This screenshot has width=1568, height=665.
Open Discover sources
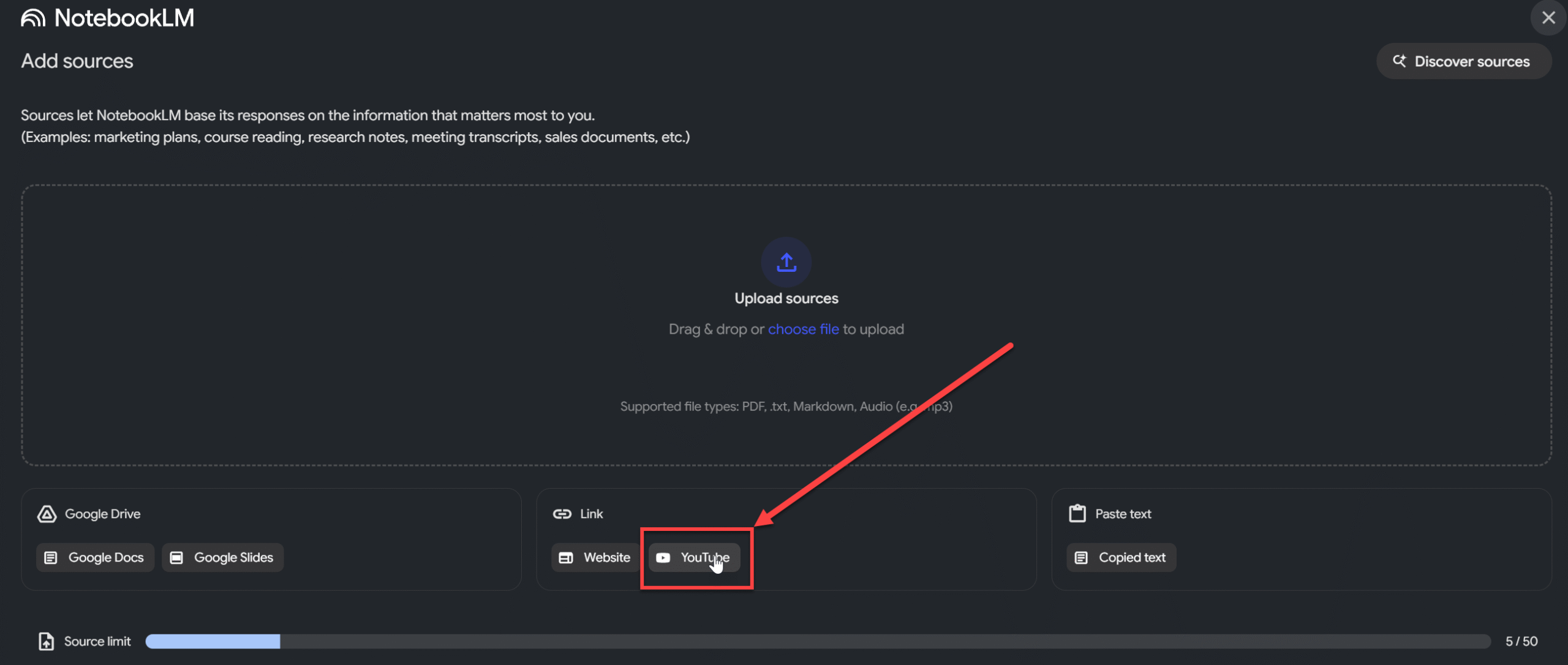pos(1464,61)
